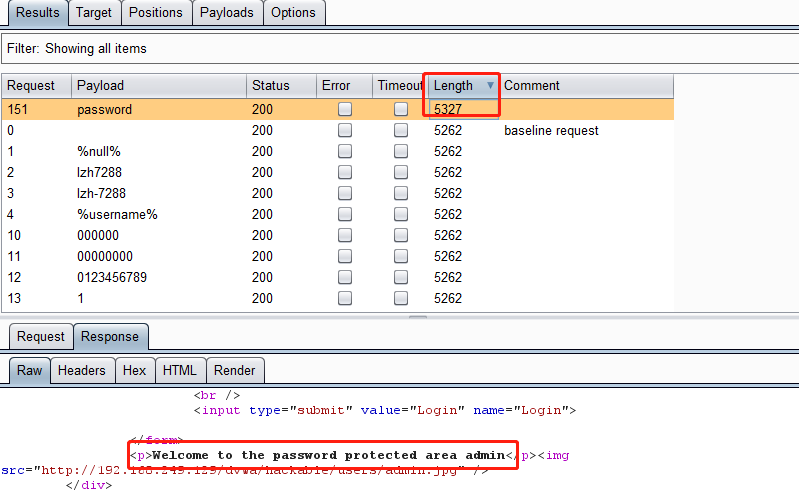Screen dimensions: 799x499
Task: Open the Response sub-tab
Action: [x=110, y=336]
